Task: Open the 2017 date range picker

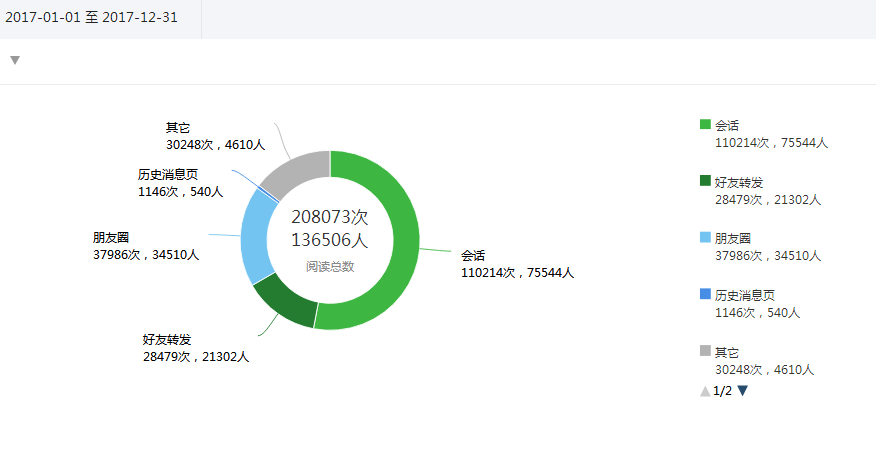Action: pyautogui.click(x=91, y=18)
